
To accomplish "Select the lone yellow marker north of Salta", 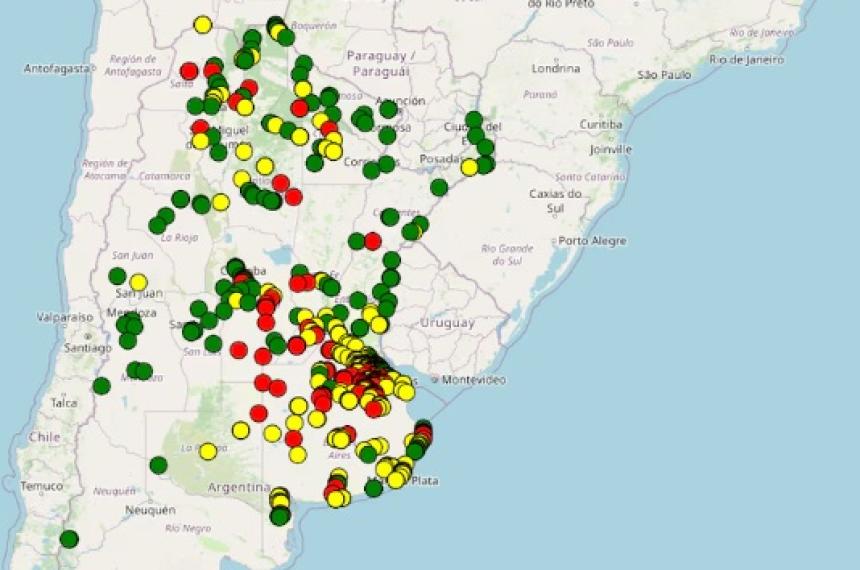I will tap(202, 25).
